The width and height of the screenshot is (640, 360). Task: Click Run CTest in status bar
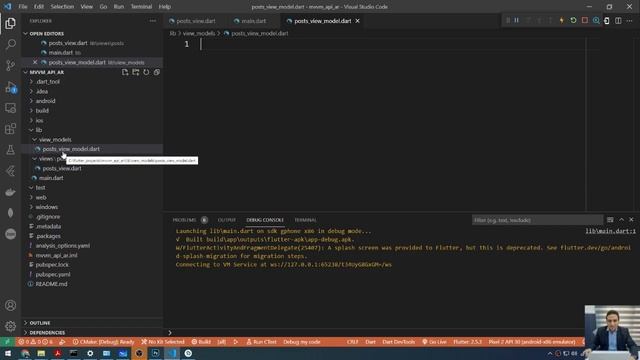261,342
